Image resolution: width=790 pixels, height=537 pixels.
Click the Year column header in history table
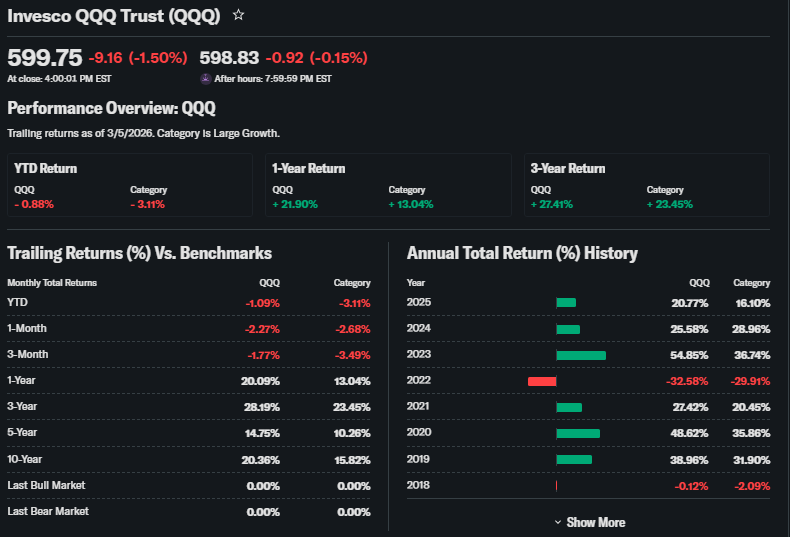coord(416,283)
